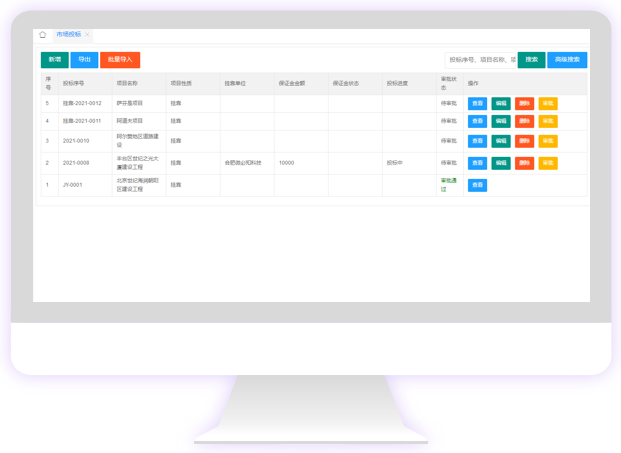Click 审批 for row 2021-0008
Image resolution: width=621 pixels, height=453 pixels.
tap(548, 163)
